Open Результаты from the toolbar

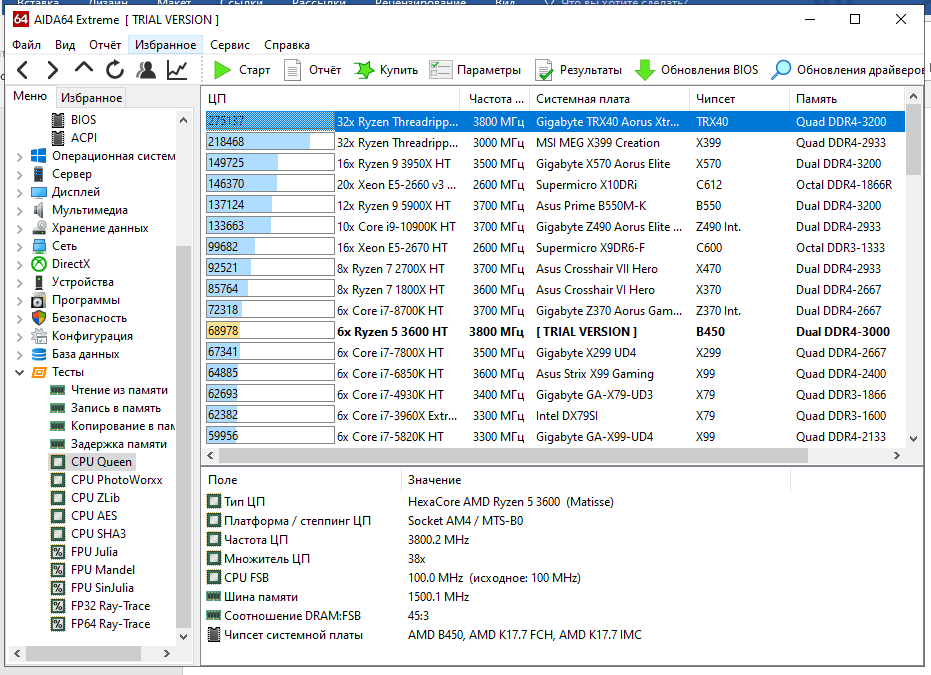point(578,70)
